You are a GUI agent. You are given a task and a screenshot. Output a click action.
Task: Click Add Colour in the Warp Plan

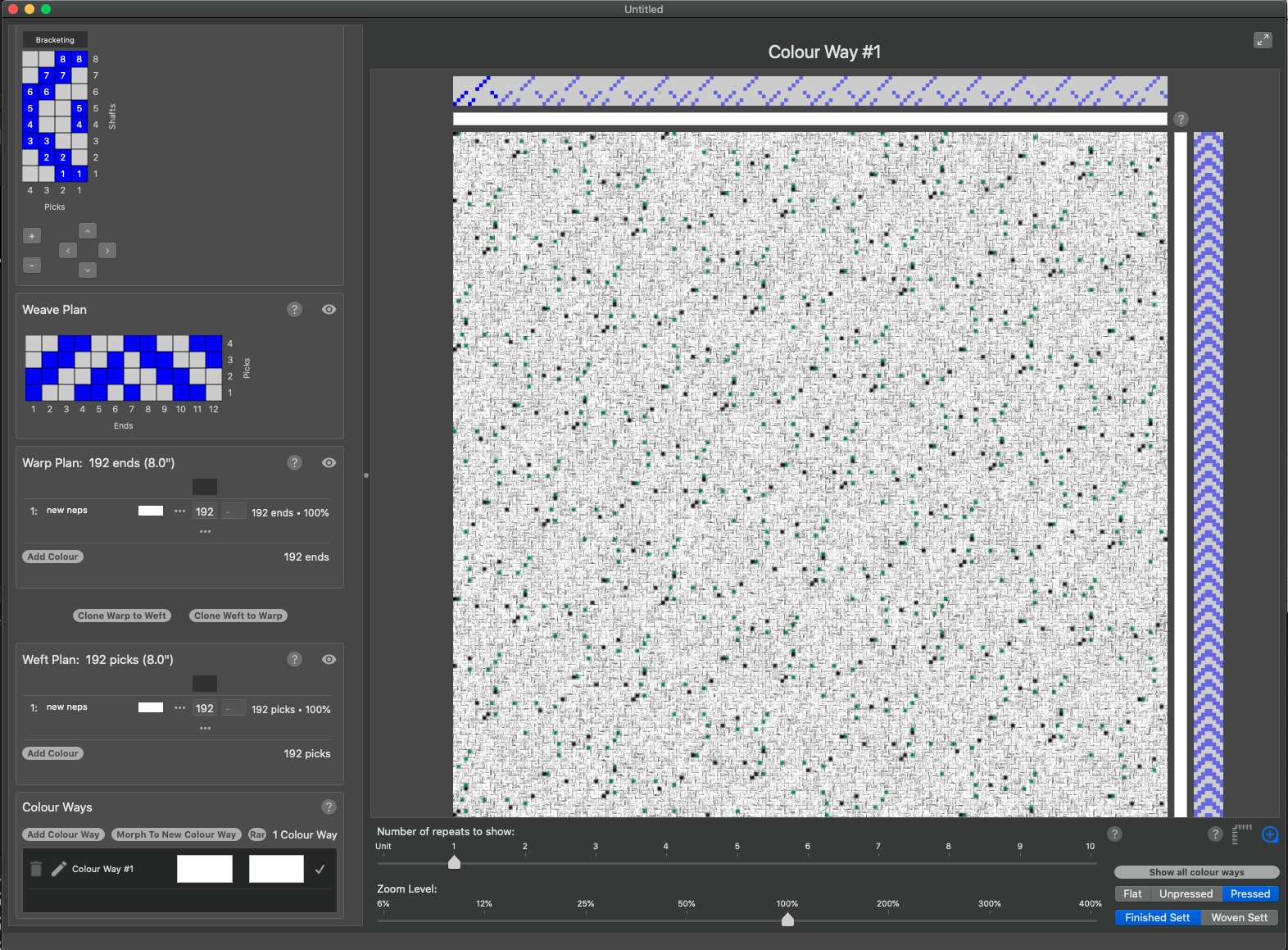[52, 557]
